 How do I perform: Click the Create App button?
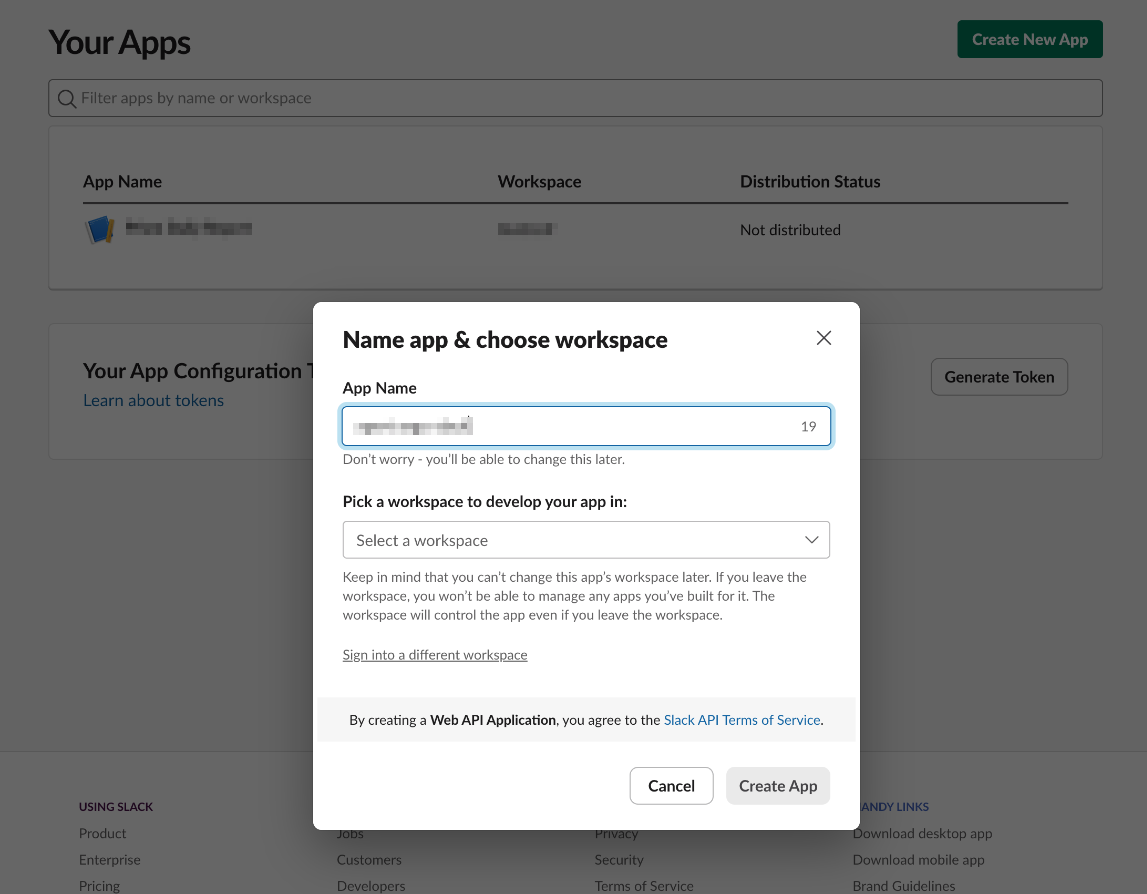778,786
